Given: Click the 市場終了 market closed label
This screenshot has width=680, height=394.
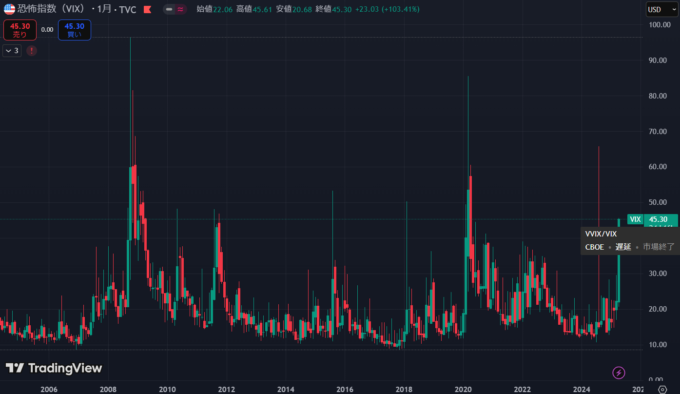Looking at the screenshot, I should [x=658, y=247].
